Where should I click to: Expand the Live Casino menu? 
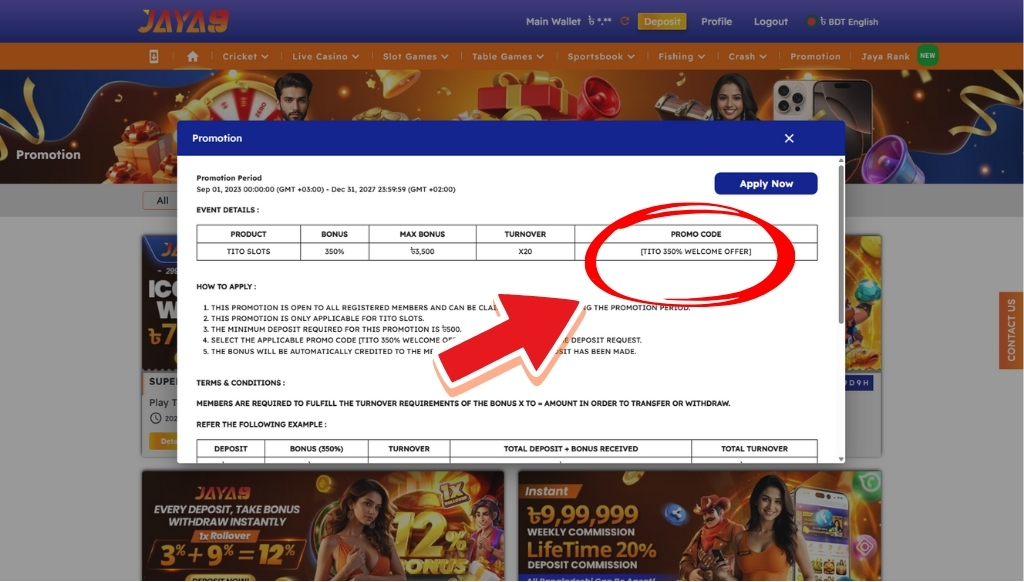[325, 56]
